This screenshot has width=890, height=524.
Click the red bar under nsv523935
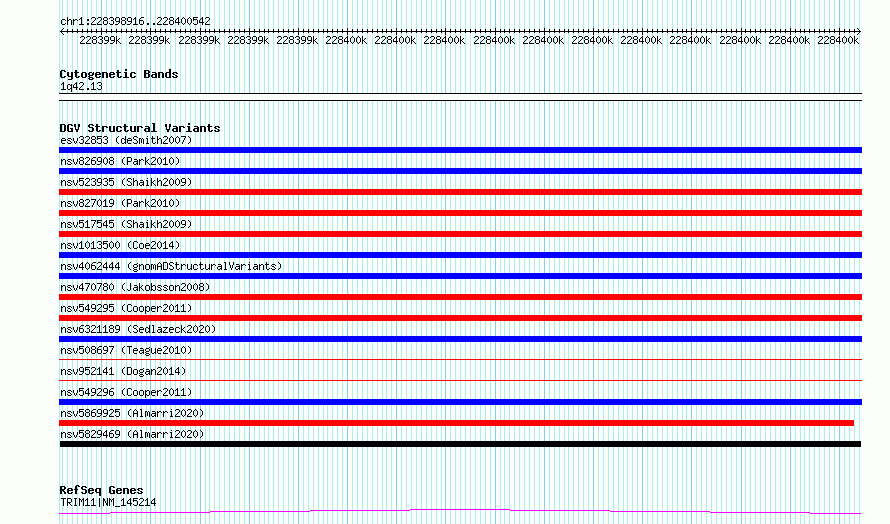[x=460, y=192]
